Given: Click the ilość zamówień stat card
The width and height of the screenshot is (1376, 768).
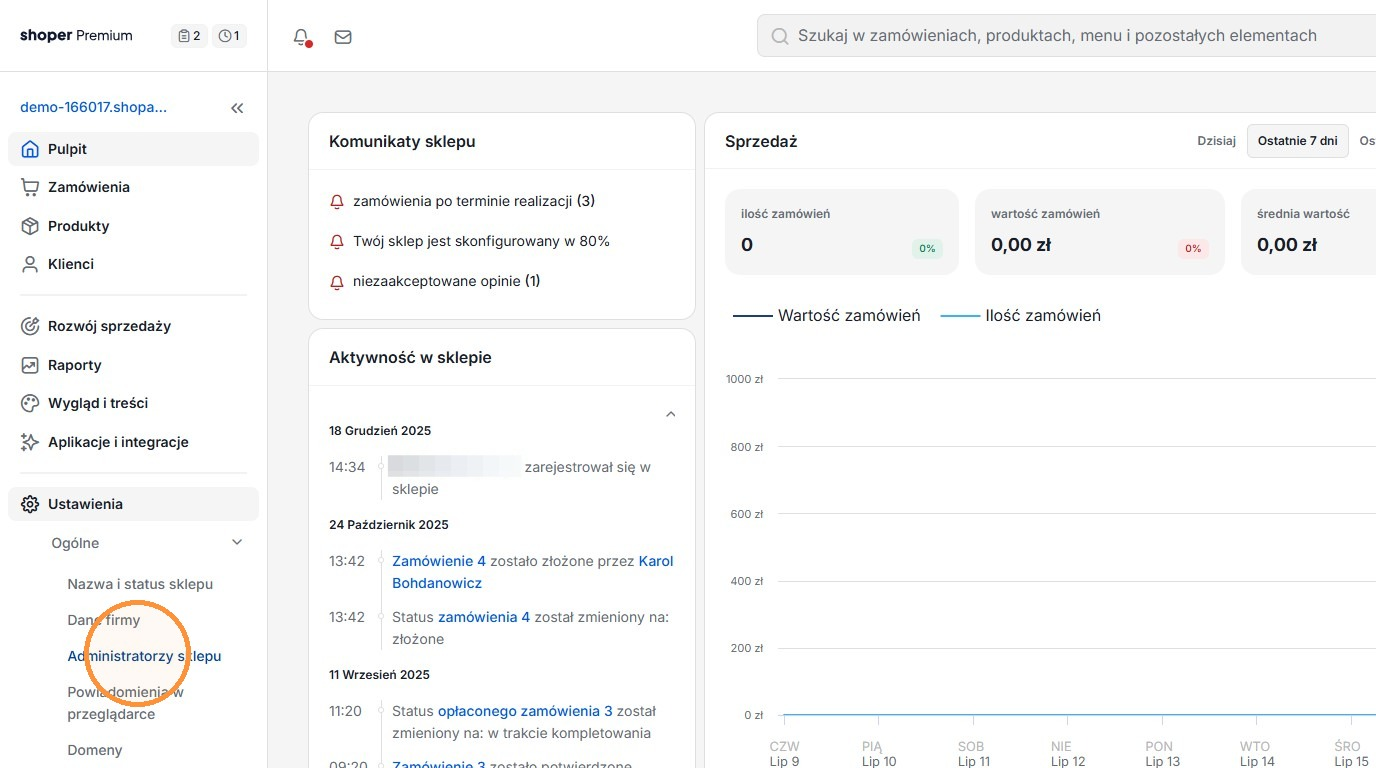Looking at the screenshot, I should (x=842, y=231).
